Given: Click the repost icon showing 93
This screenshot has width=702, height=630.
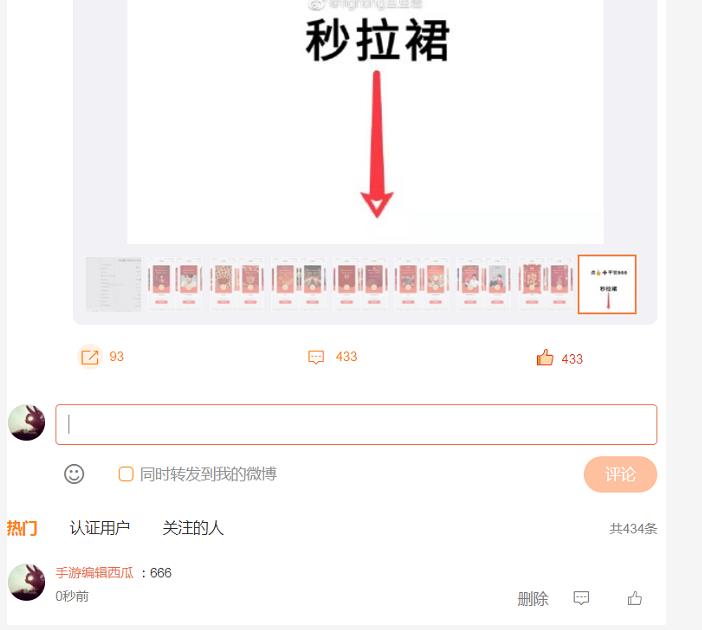Looking at the screenshot, I should [90, 357].
